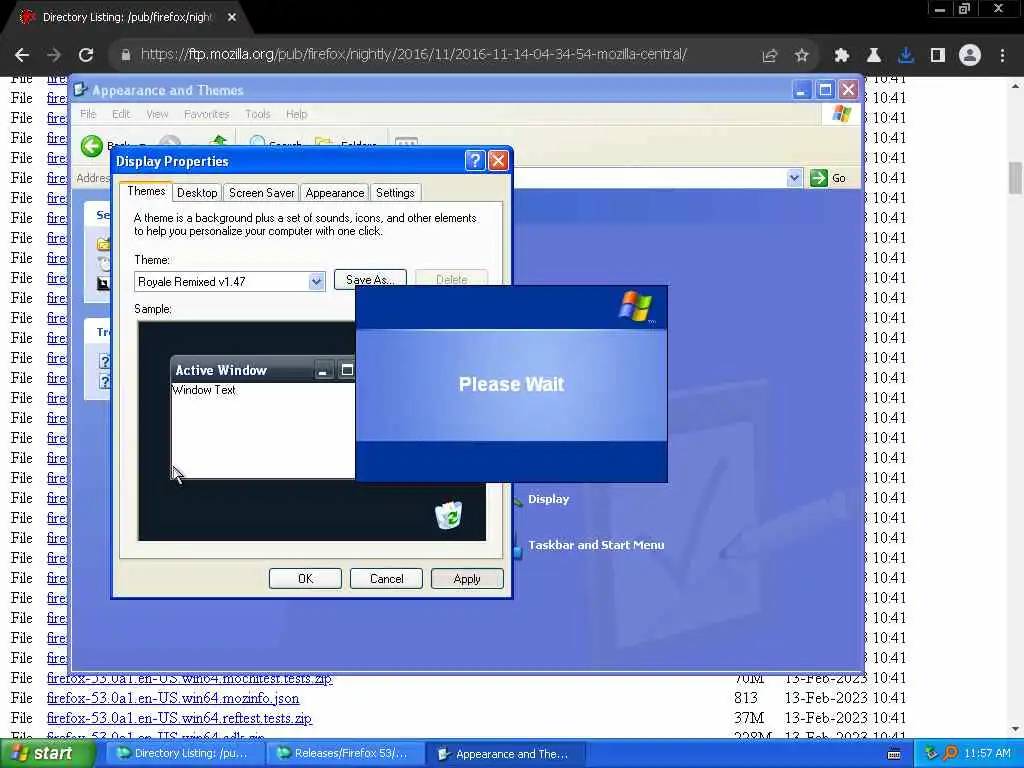Click the 'Window Text' sample label
Viewport: 1024px width, 768px height.
[x=204, y=390]
